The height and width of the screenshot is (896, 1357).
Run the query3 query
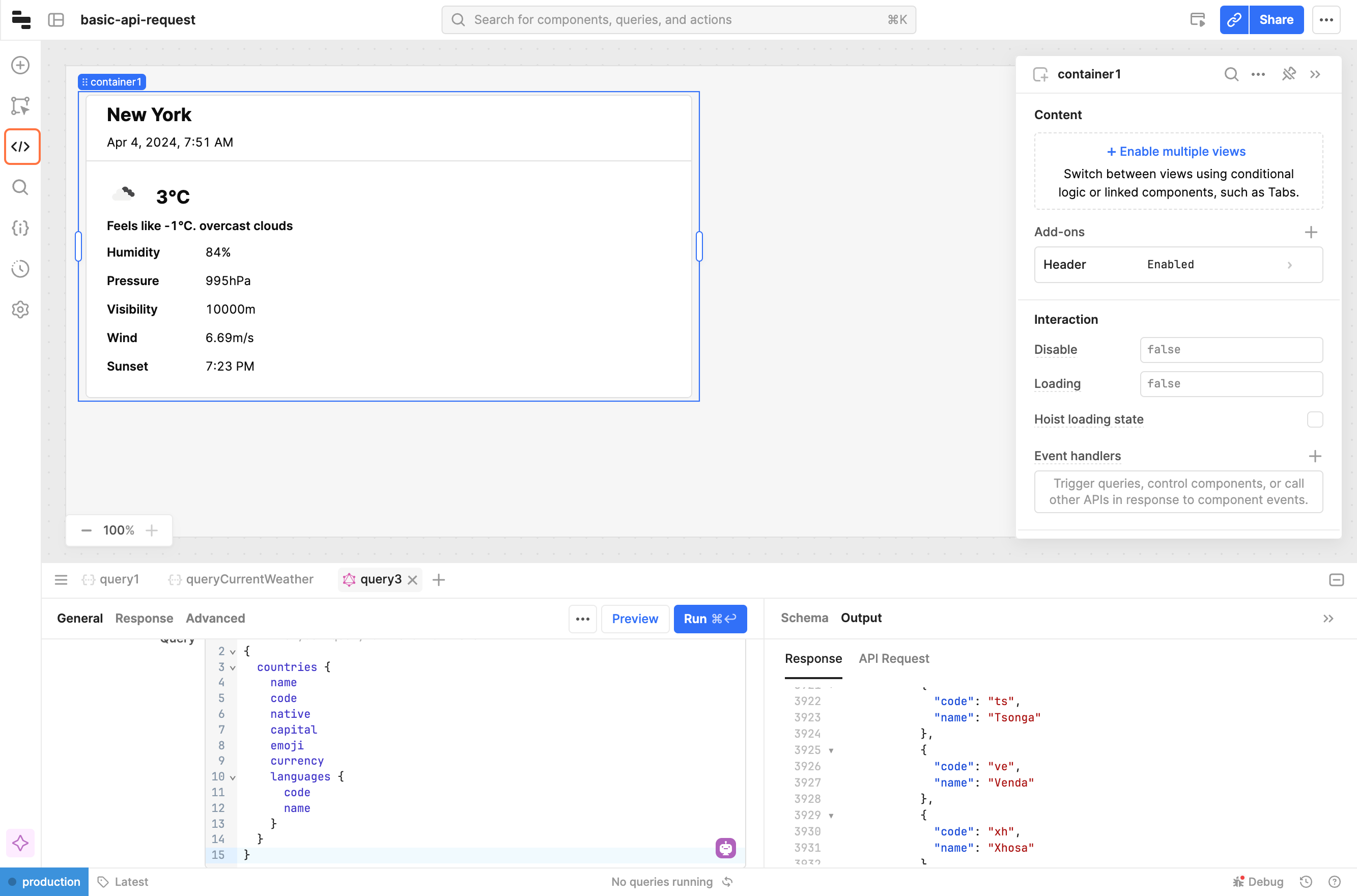pos(710,619)
